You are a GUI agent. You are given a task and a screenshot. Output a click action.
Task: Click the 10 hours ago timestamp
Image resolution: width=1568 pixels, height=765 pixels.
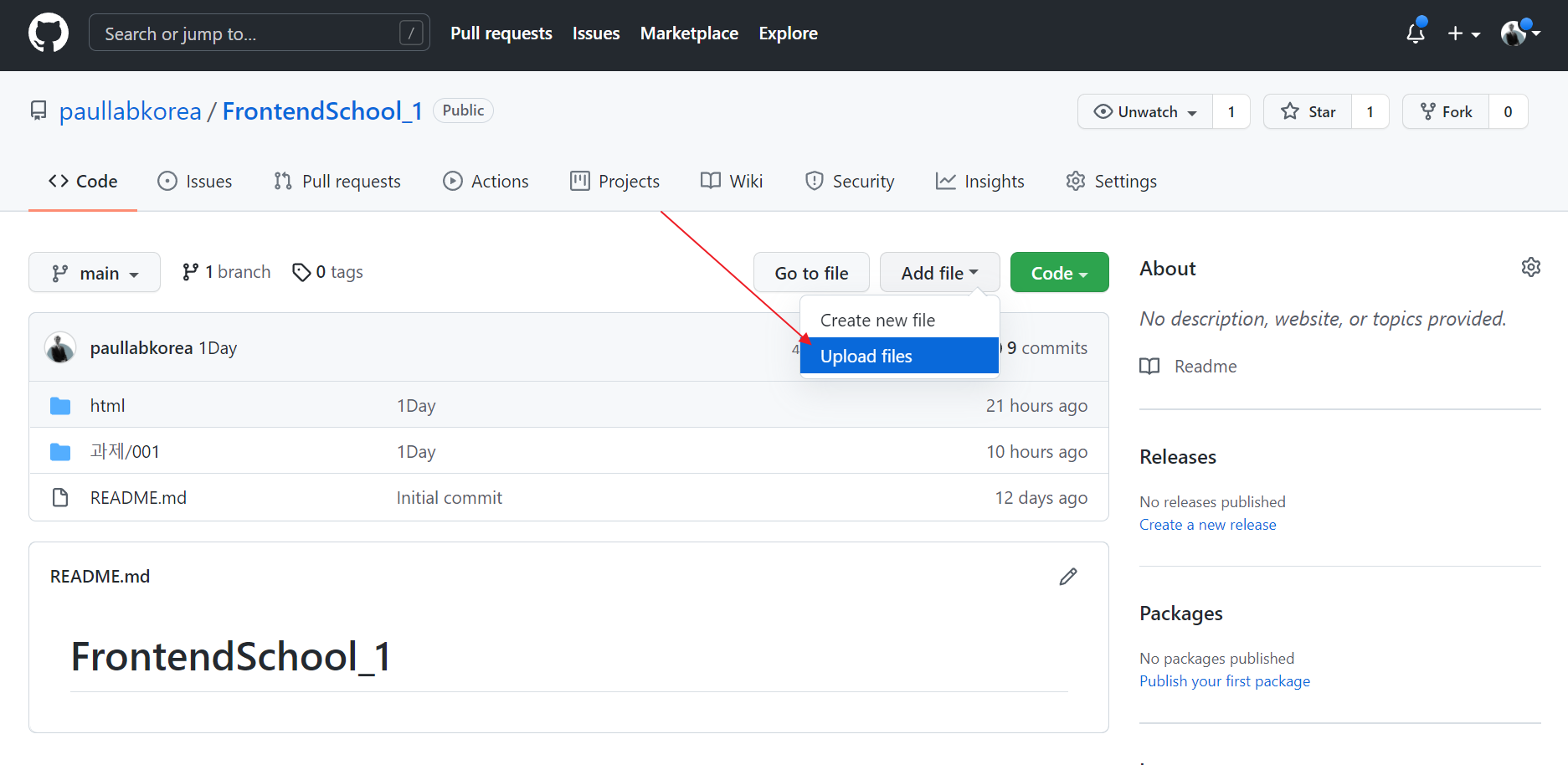click(1036, 452)
